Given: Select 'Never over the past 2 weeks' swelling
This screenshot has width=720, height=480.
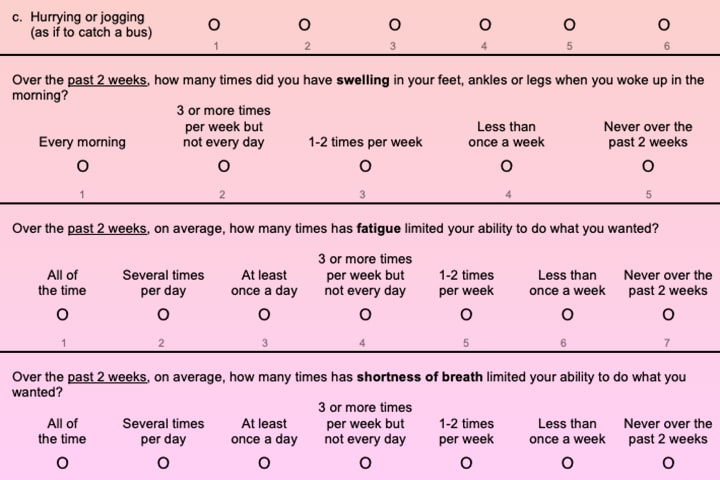Looking at the screenshot, I should 648,166.
